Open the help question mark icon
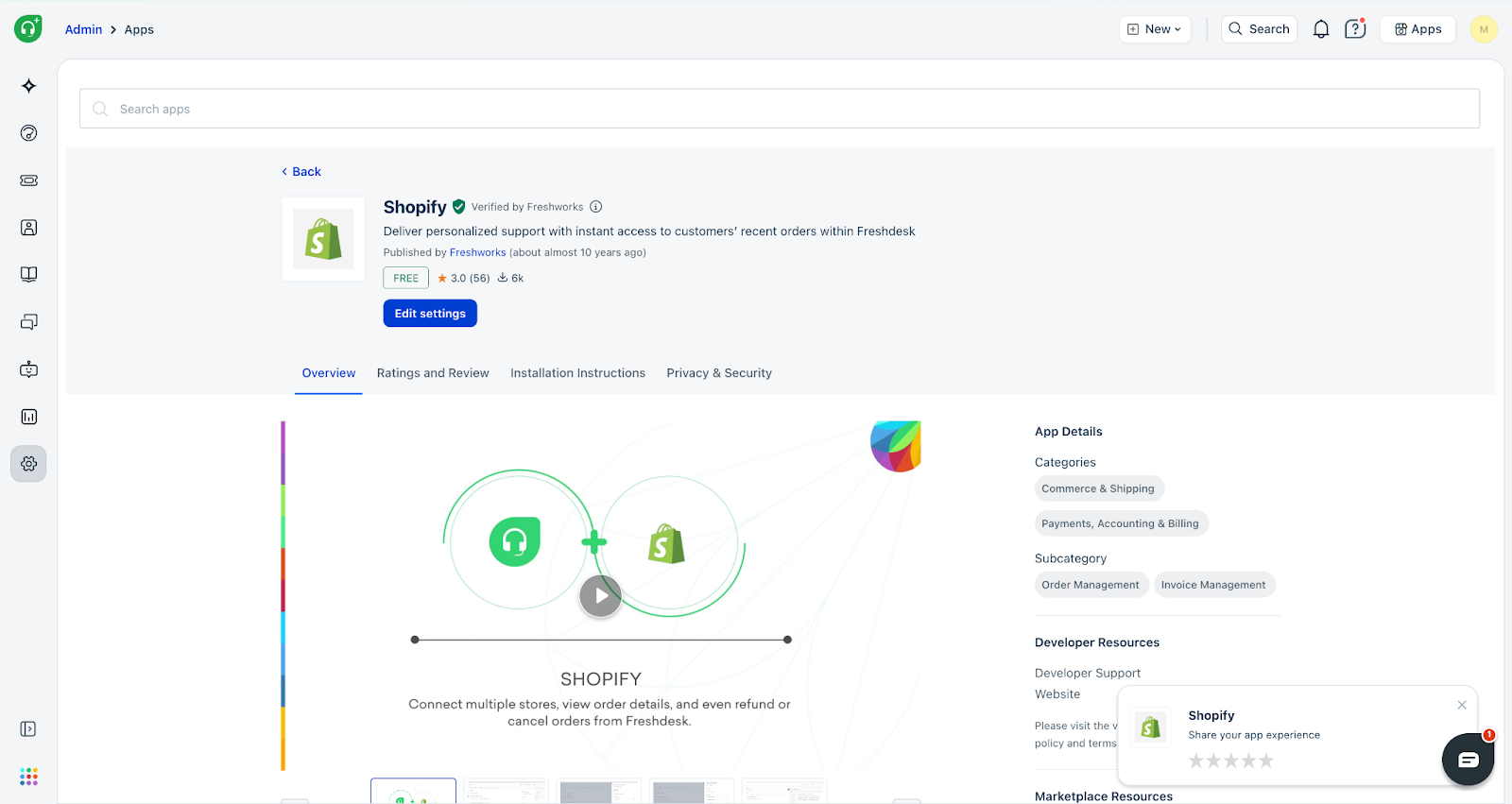The width and height of the screenshot is (1512, 804). tap(1355, 29)
